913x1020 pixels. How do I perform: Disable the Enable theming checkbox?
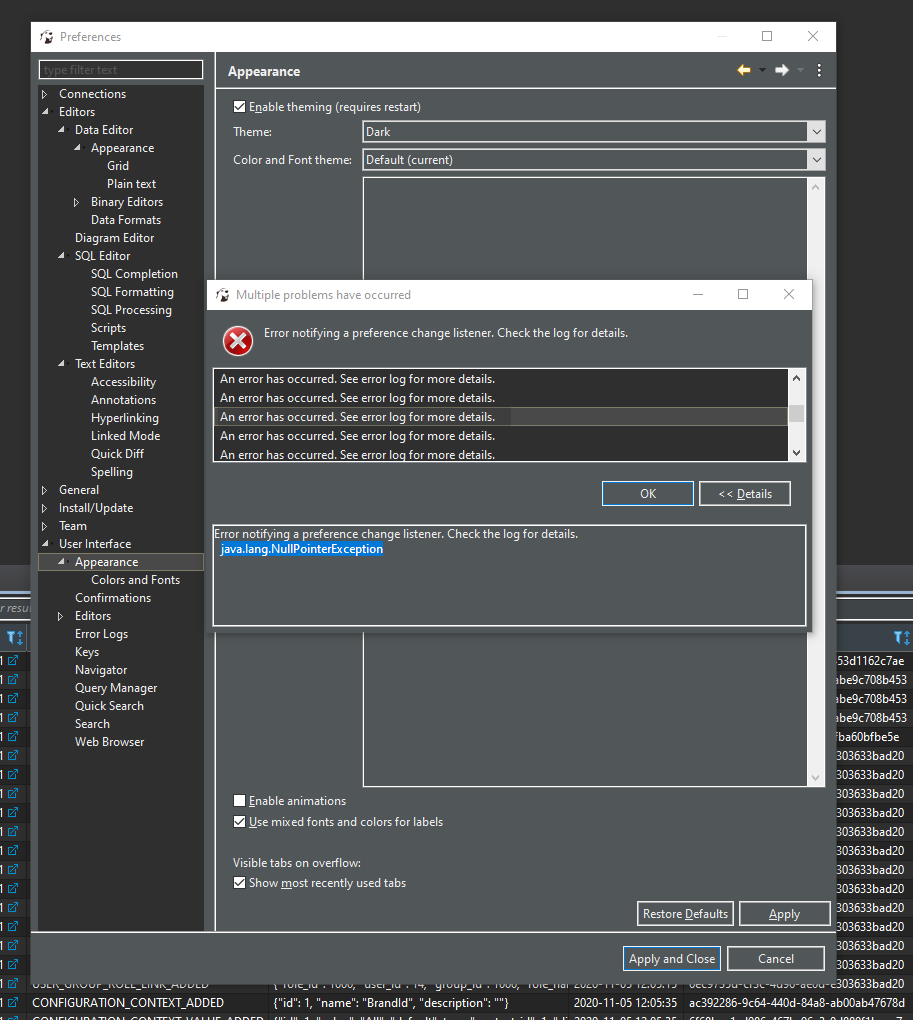point(238,106)
